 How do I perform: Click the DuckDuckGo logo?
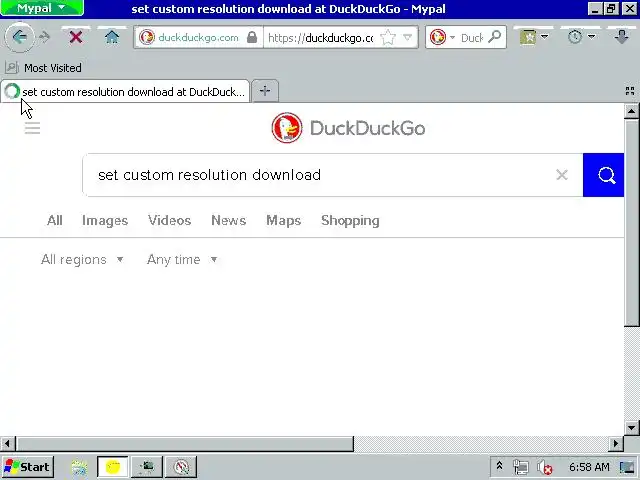coord(348,128)
